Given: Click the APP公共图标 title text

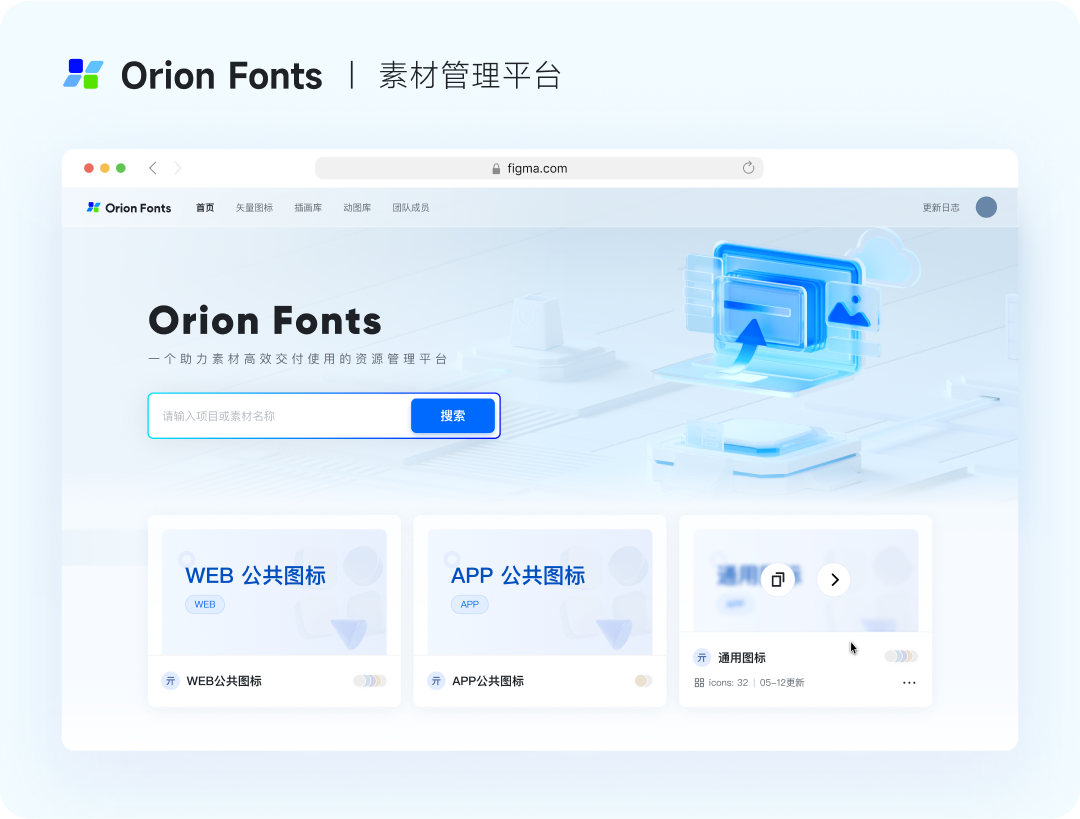Looking at the screenshot, I should (x=488, y=681).
